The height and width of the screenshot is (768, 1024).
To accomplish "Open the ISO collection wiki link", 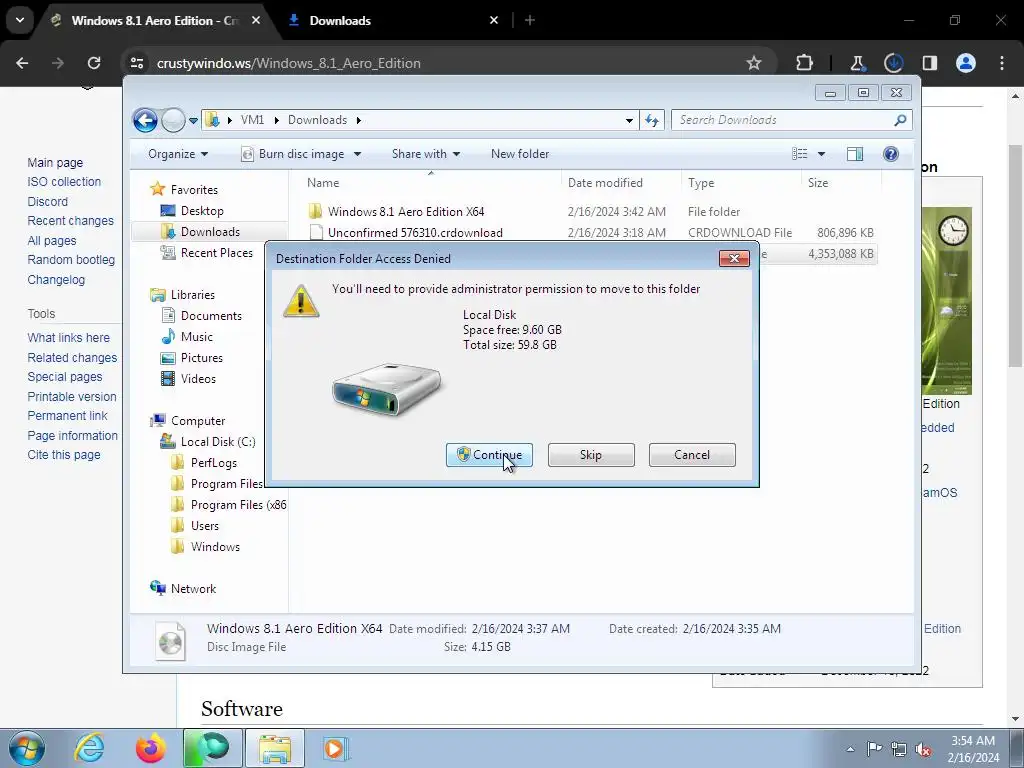I will 64,182.
